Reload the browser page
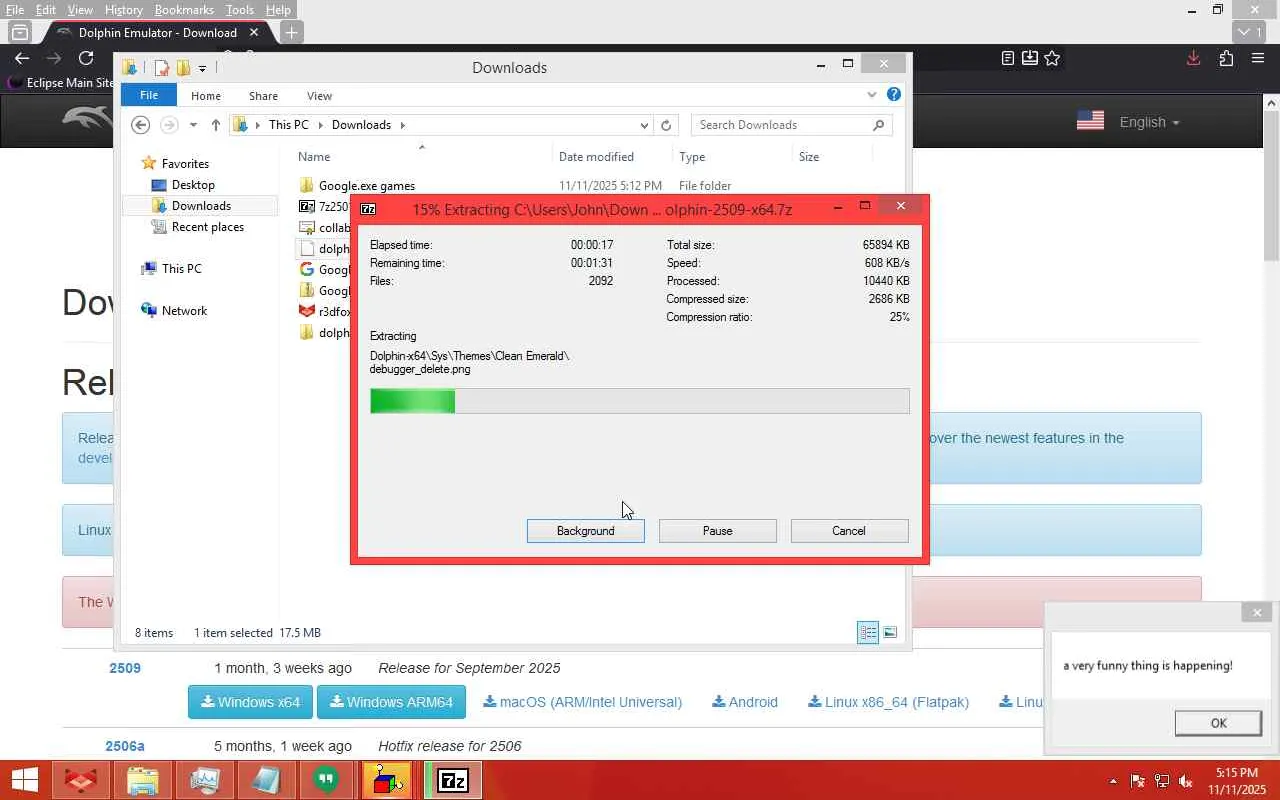Viewport: 1280px width, 800px height. (x=86, y=59)
